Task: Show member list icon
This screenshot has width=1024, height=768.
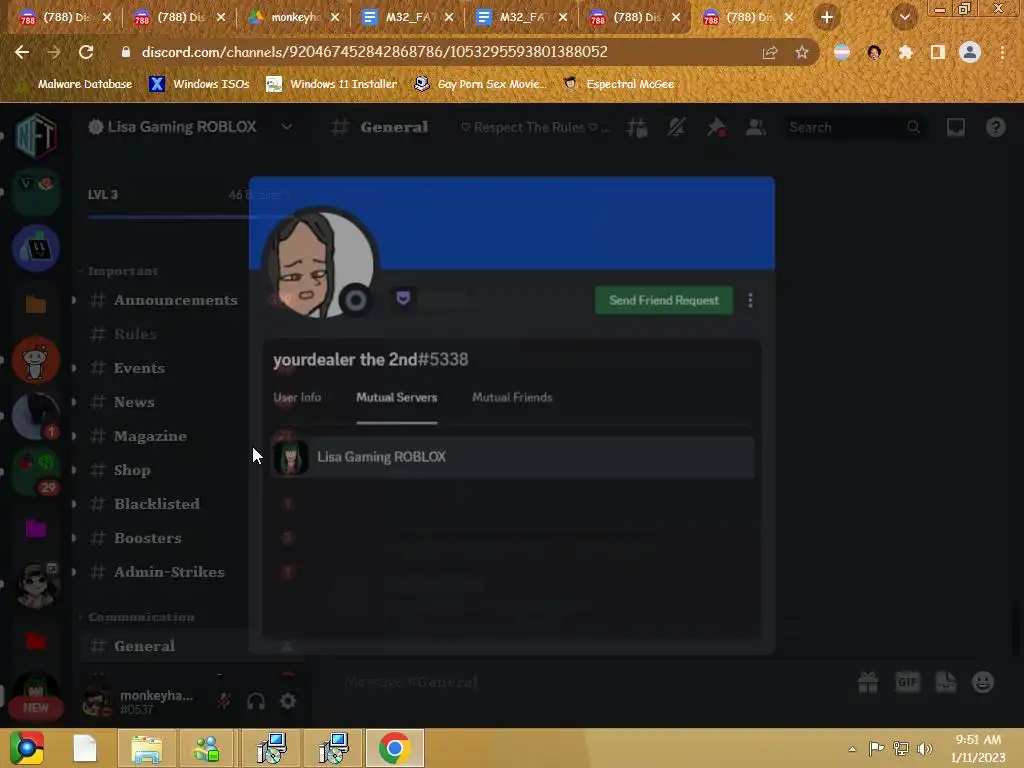Action: pos(756,127)
